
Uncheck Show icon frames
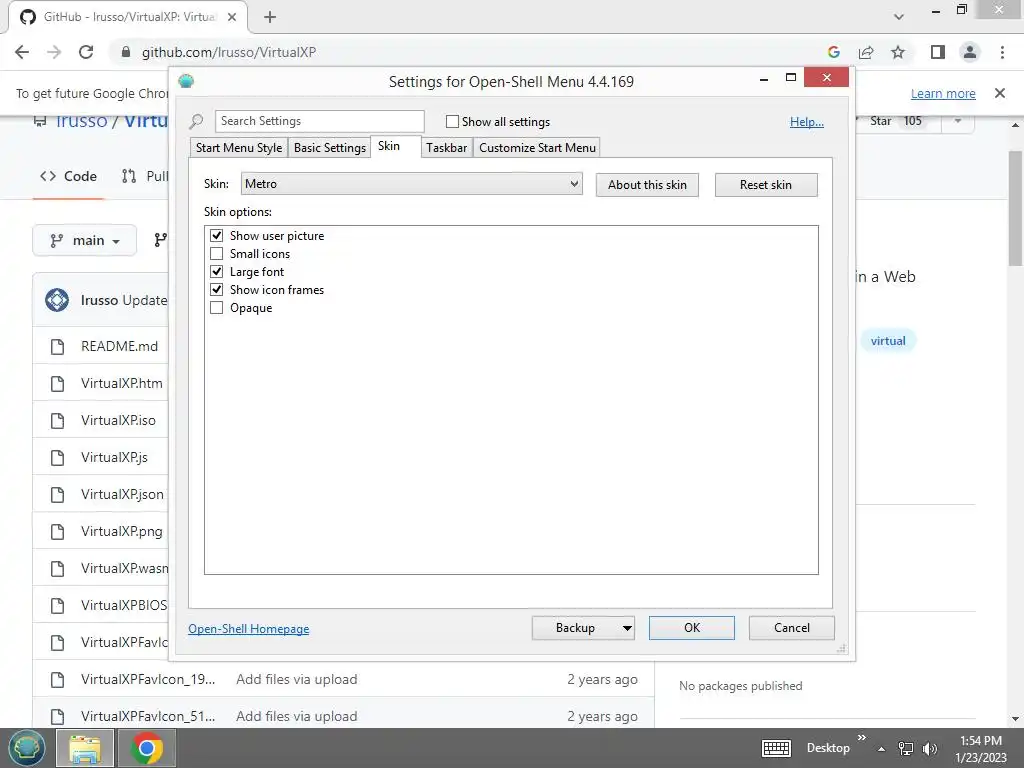tap(217, 289)
